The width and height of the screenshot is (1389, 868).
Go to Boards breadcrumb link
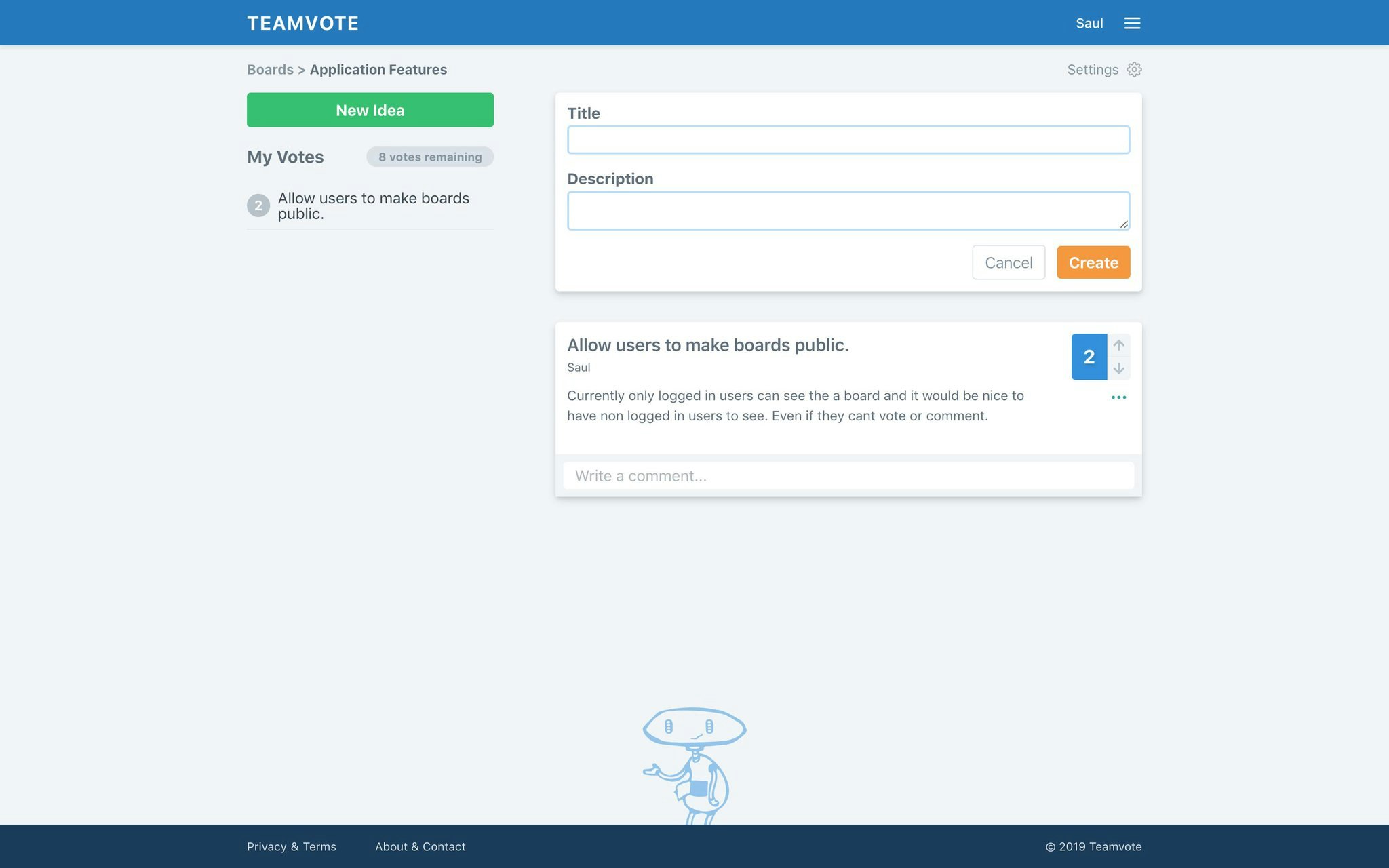(270, 70)
